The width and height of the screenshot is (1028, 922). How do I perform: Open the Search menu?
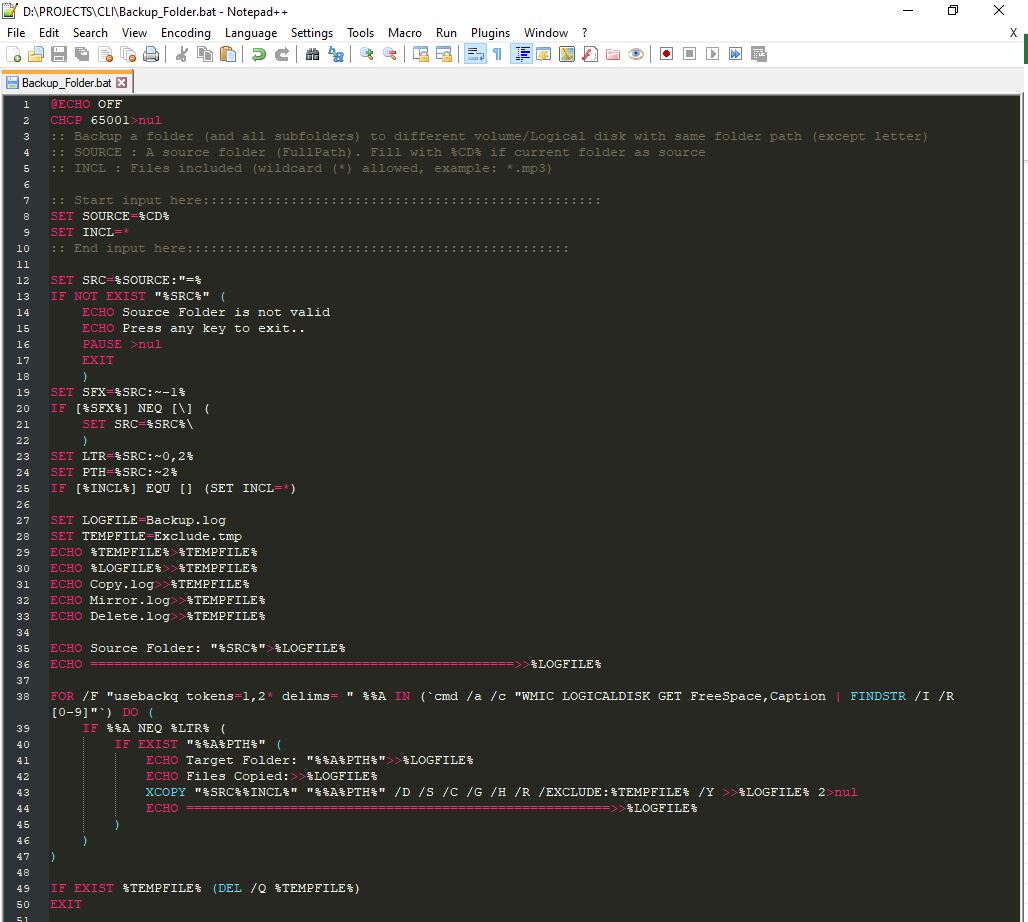(x=90, y=33)
